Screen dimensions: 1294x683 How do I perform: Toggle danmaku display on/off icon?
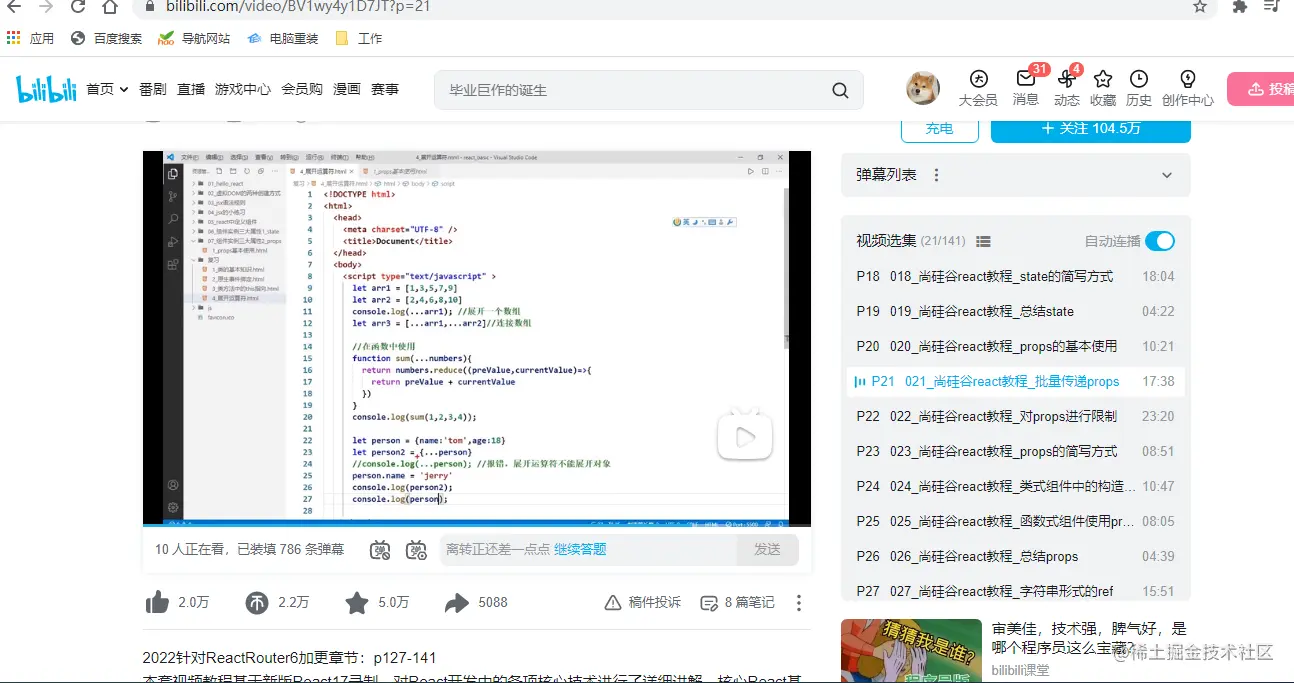(380, 549)
